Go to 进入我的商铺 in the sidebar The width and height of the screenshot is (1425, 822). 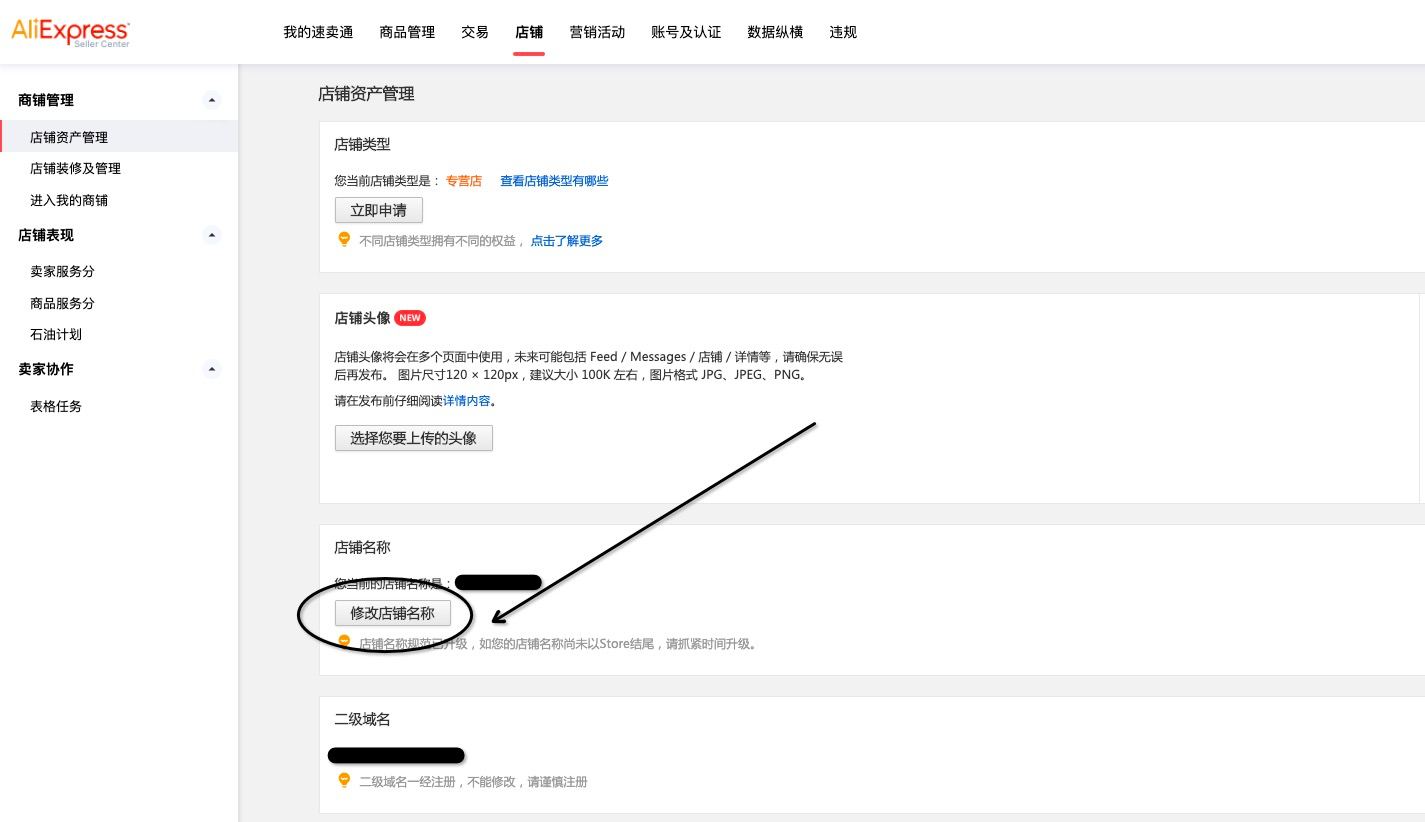click(x=69, y=200)
